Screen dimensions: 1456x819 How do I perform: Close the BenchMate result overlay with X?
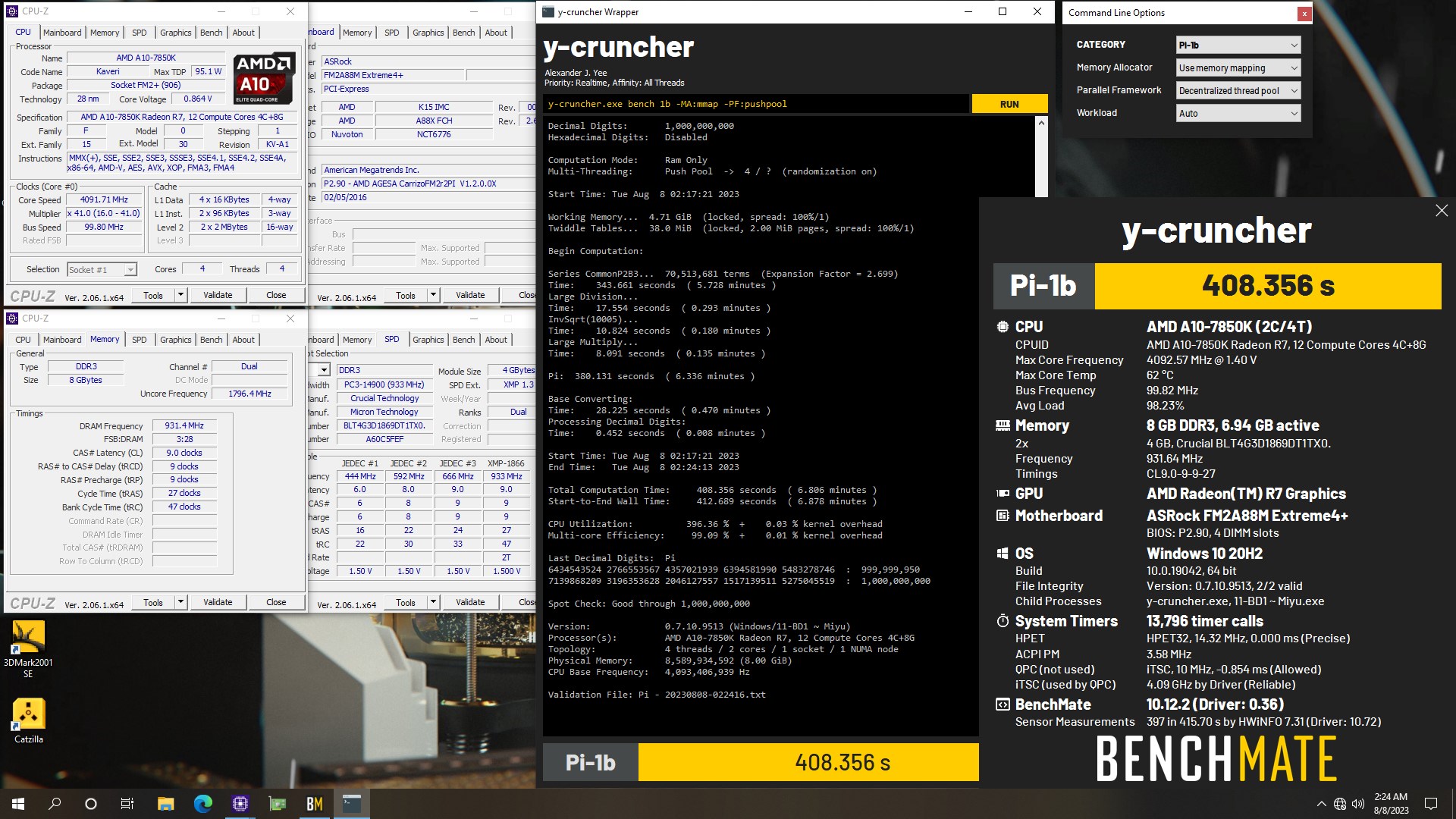1442,211
